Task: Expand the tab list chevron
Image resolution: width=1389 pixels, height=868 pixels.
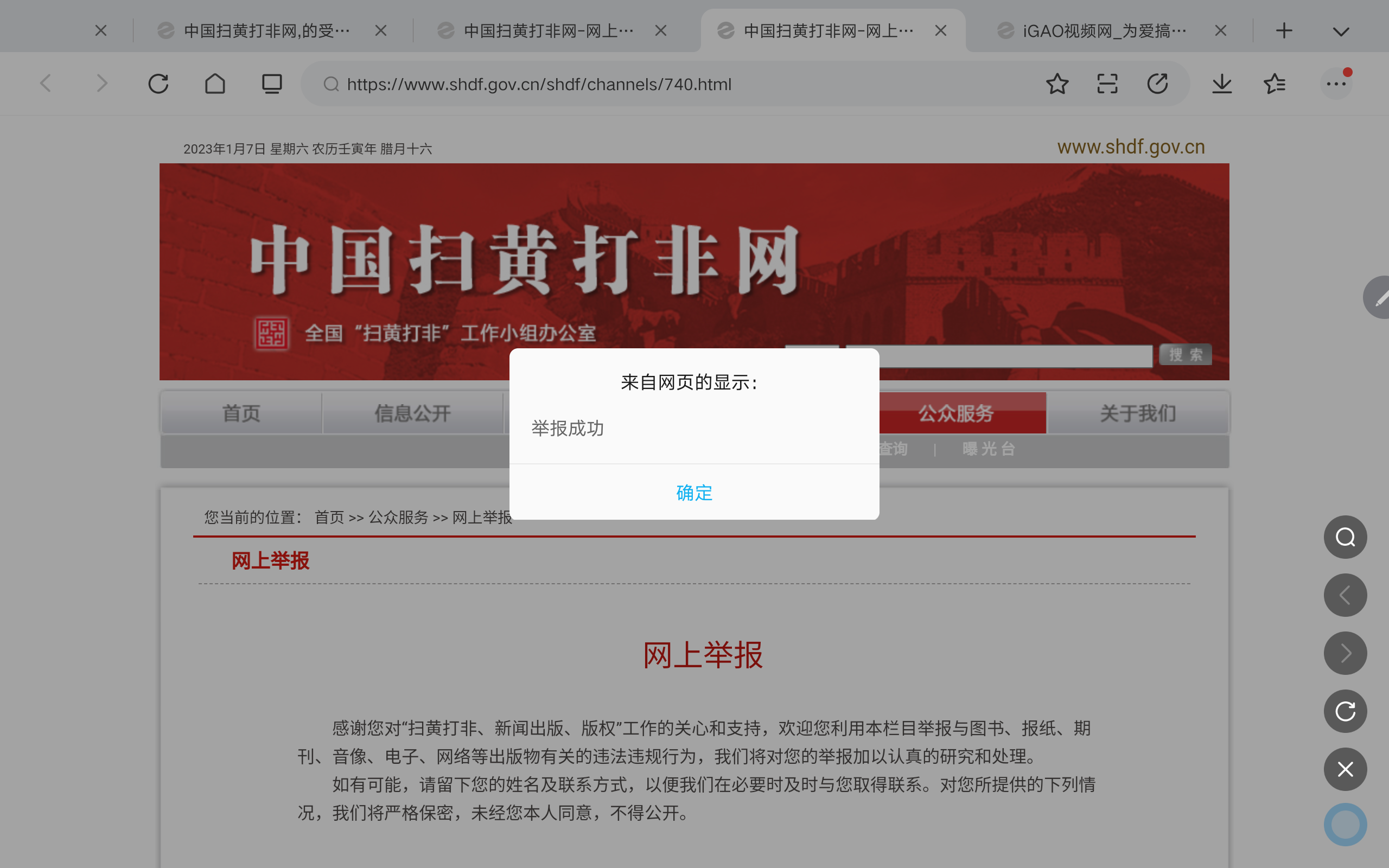Action: (x=1341, y=31)
